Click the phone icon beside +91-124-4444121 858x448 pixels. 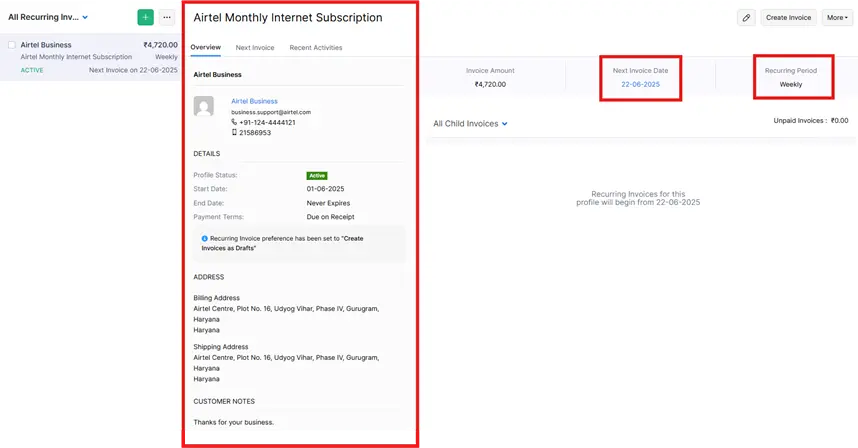[x=234, y=122]
